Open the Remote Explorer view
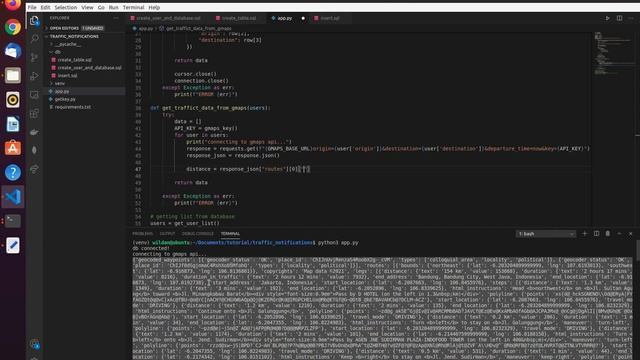The image size is (640, 360). click(x=34, y=95)
